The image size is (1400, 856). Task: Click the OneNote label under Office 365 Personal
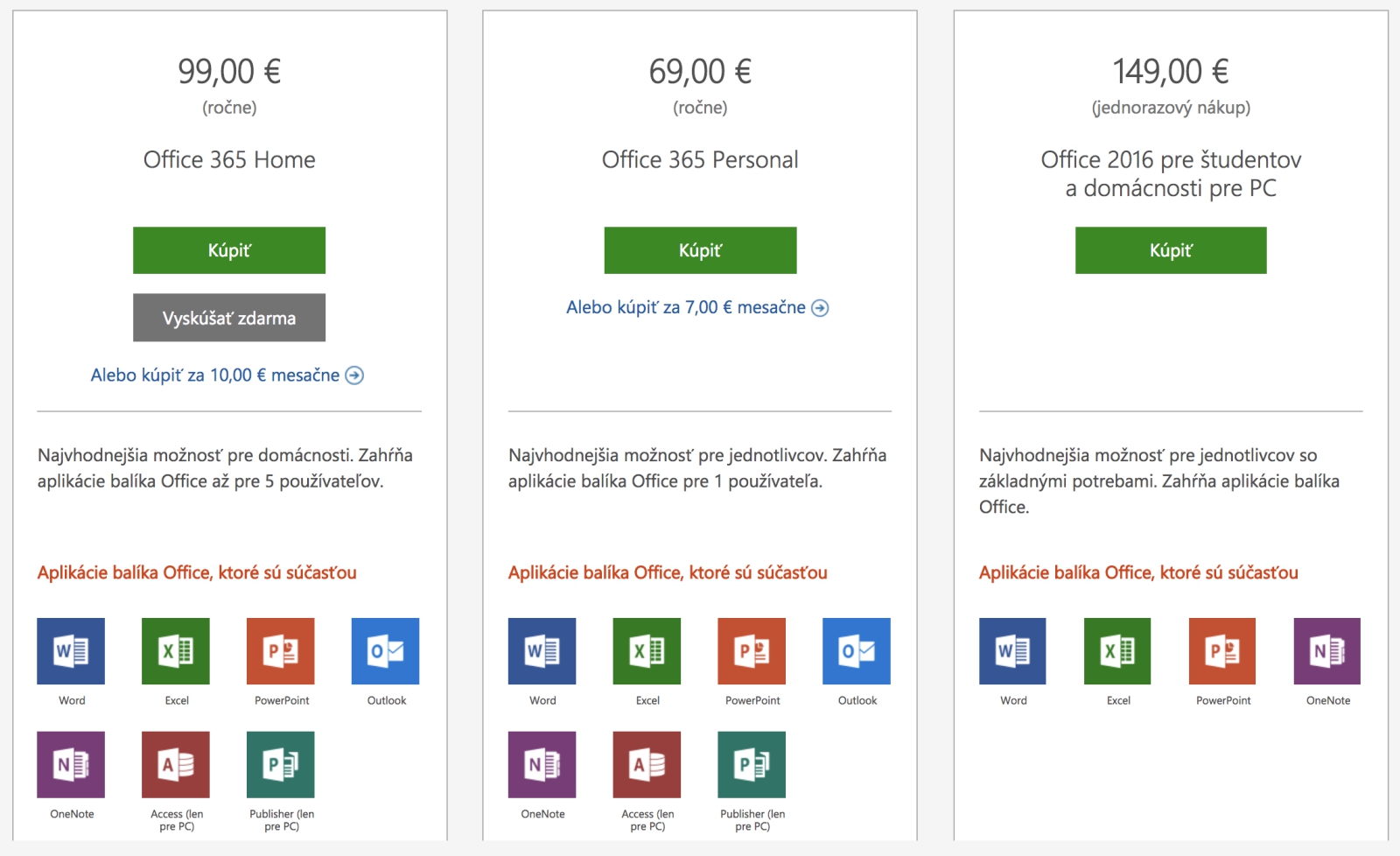coord(542,815)
